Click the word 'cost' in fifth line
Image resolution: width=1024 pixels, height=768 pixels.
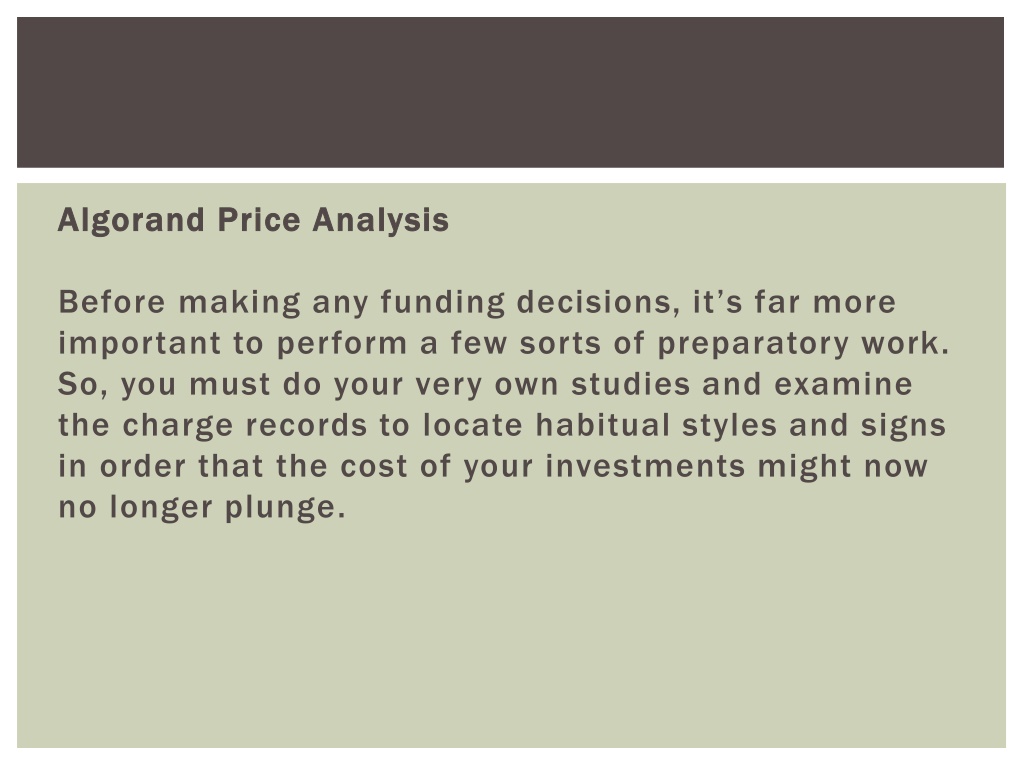coord(374,467)
